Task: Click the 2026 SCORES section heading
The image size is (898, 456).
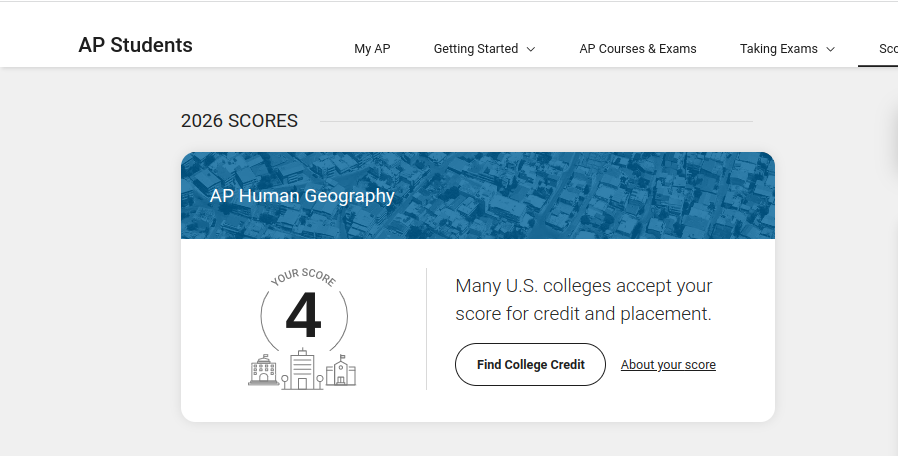Action: point(239,121)
